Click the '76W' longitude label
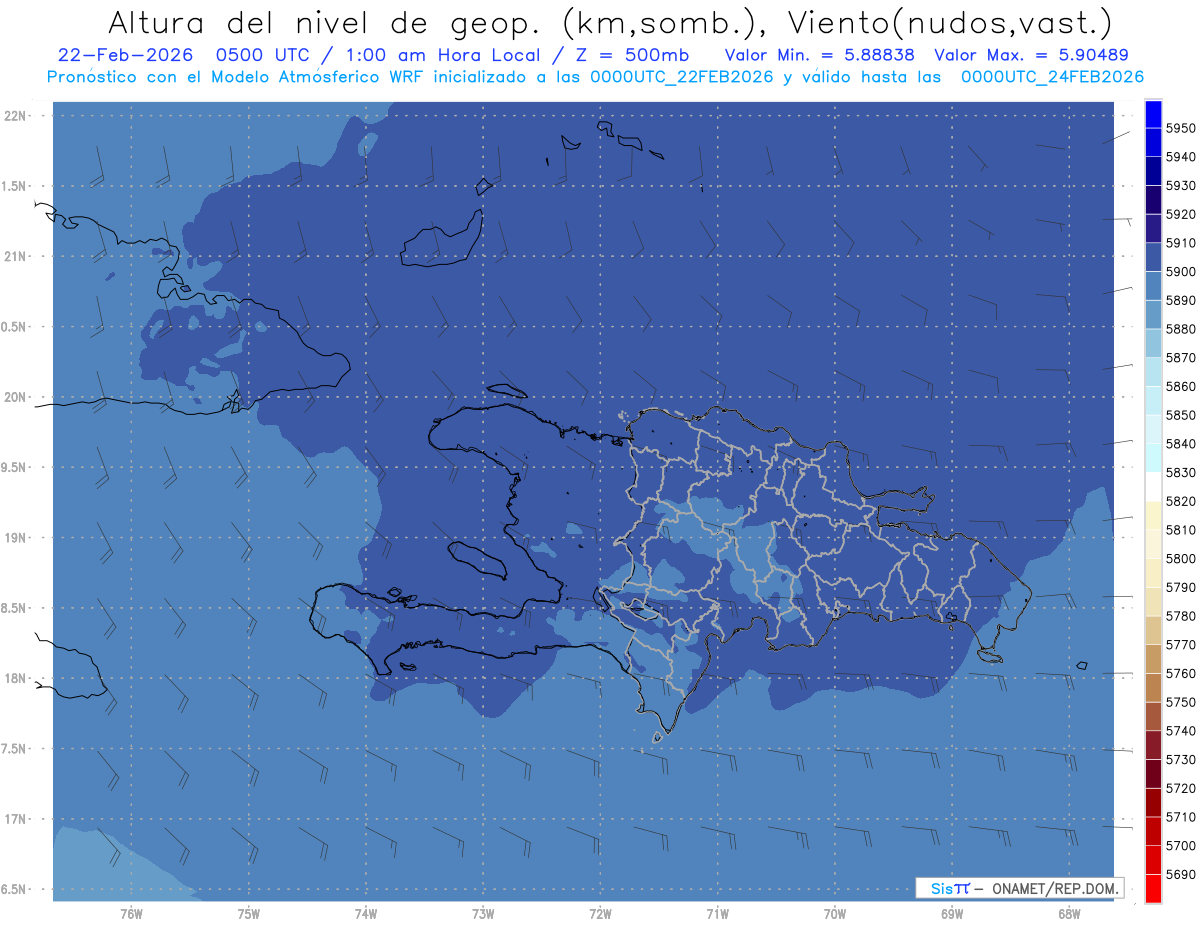Viewport: 1200px width, 927px height. point(131,914)
